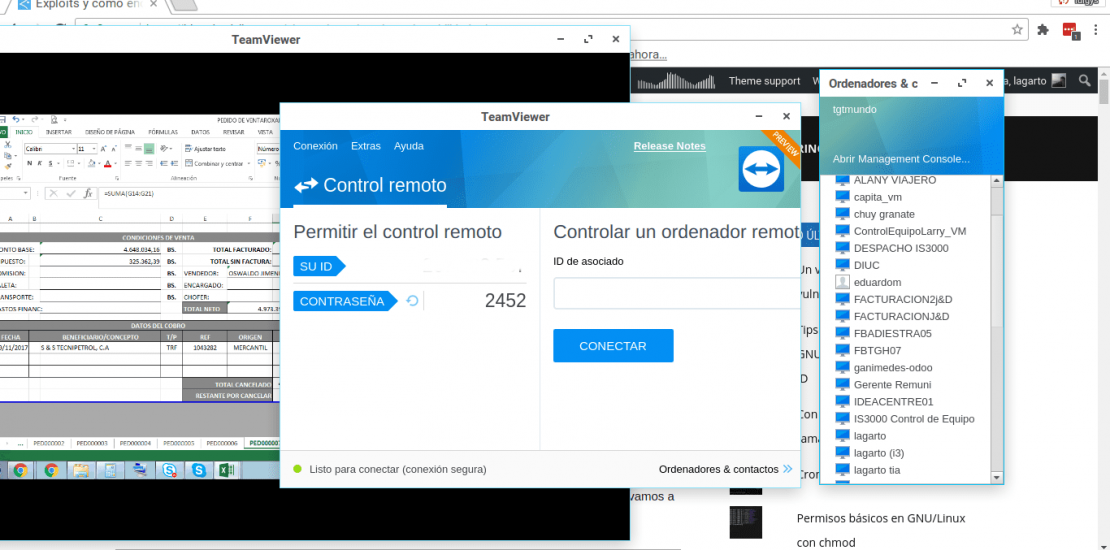Expand Ordenadores & contactos with the chevrons
The image size is (1110, 550).
[x=788, y=469]
